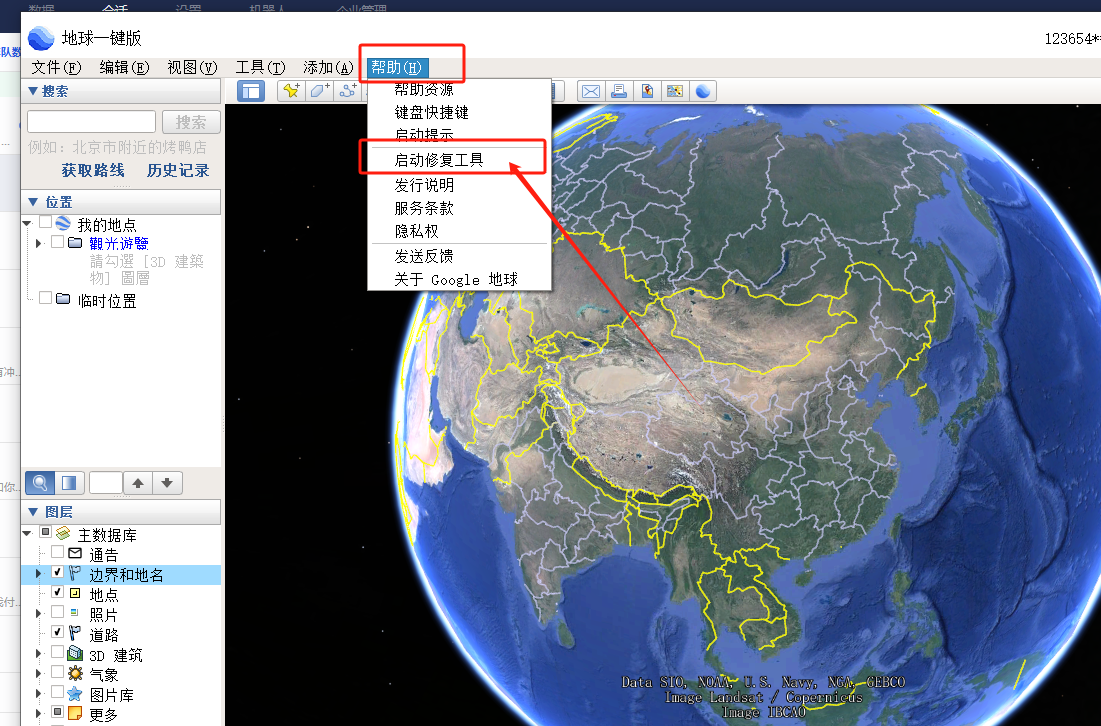
Task: Open the 编辑(E) menu
Action: pyautogui.click(x=124, y=67)
